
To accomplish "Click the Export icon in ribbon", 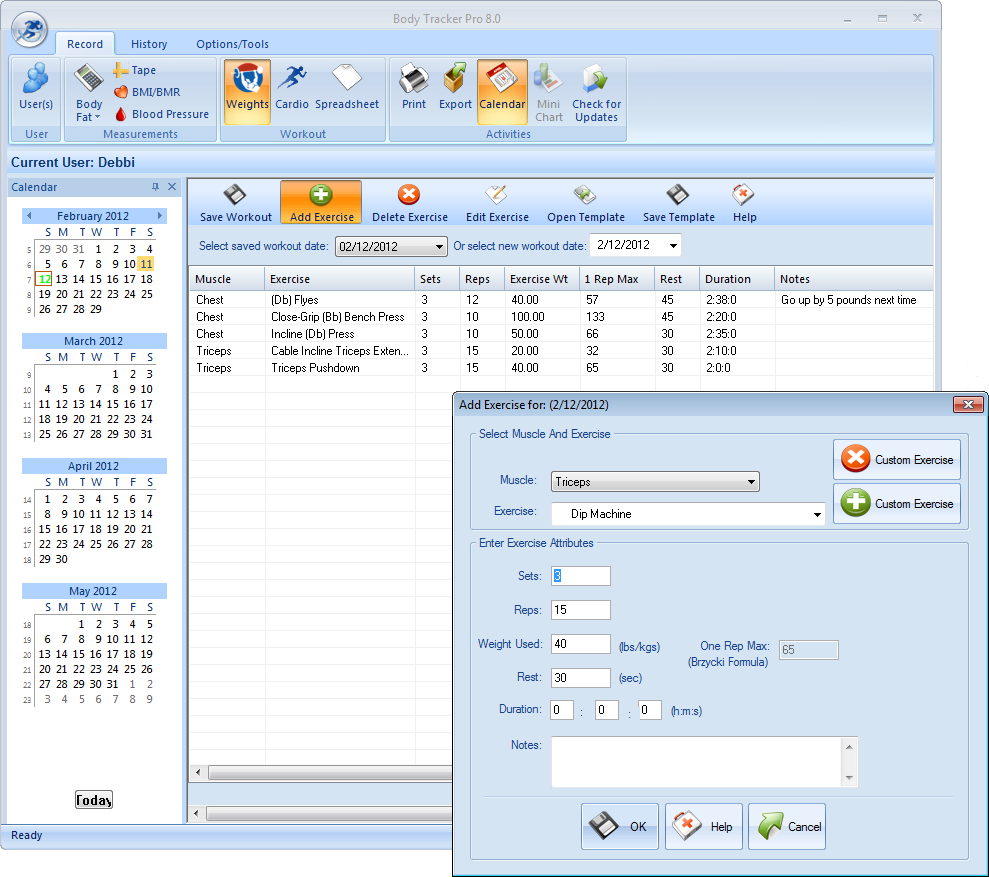I will 455,88.
